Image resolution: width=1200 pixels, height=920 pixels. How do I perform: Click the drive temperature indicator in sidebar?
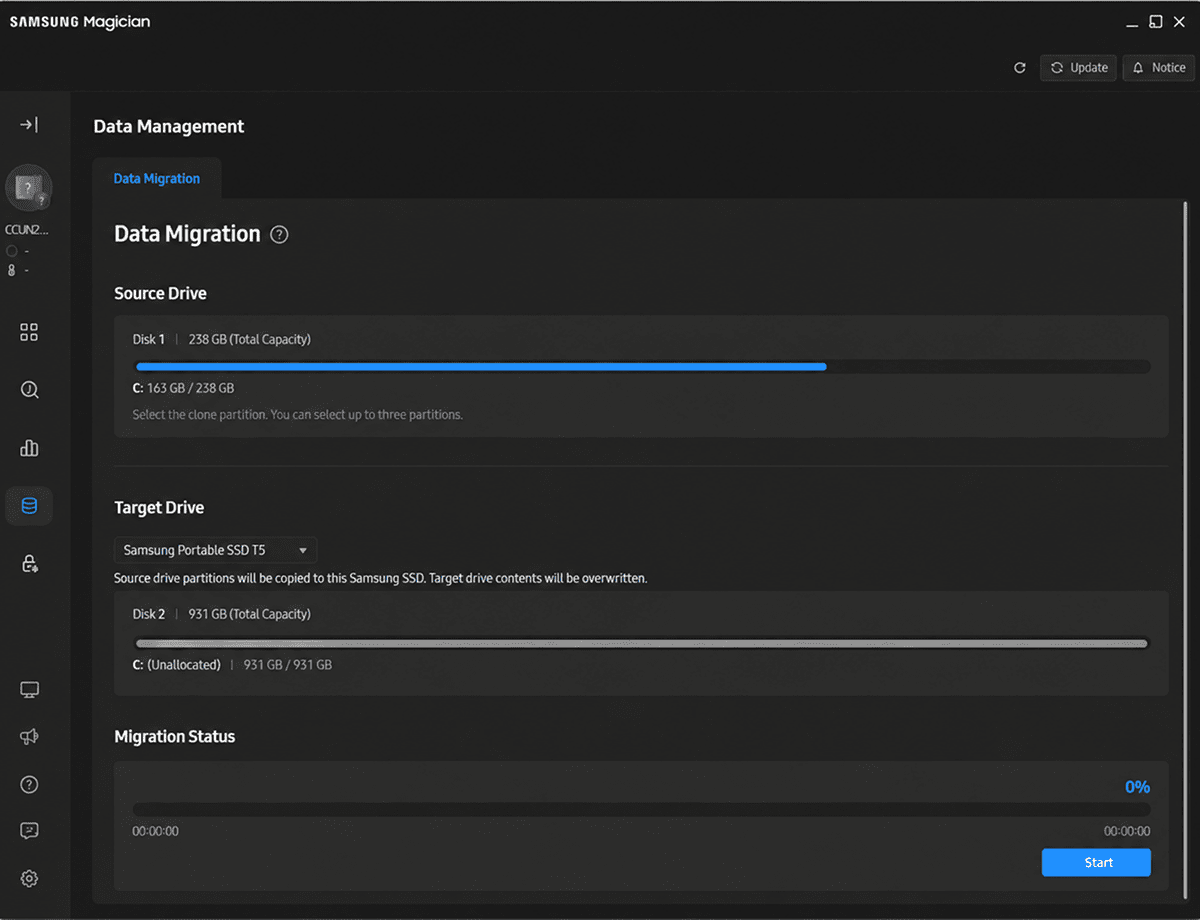pyautogui.click(x=11, y=270)
